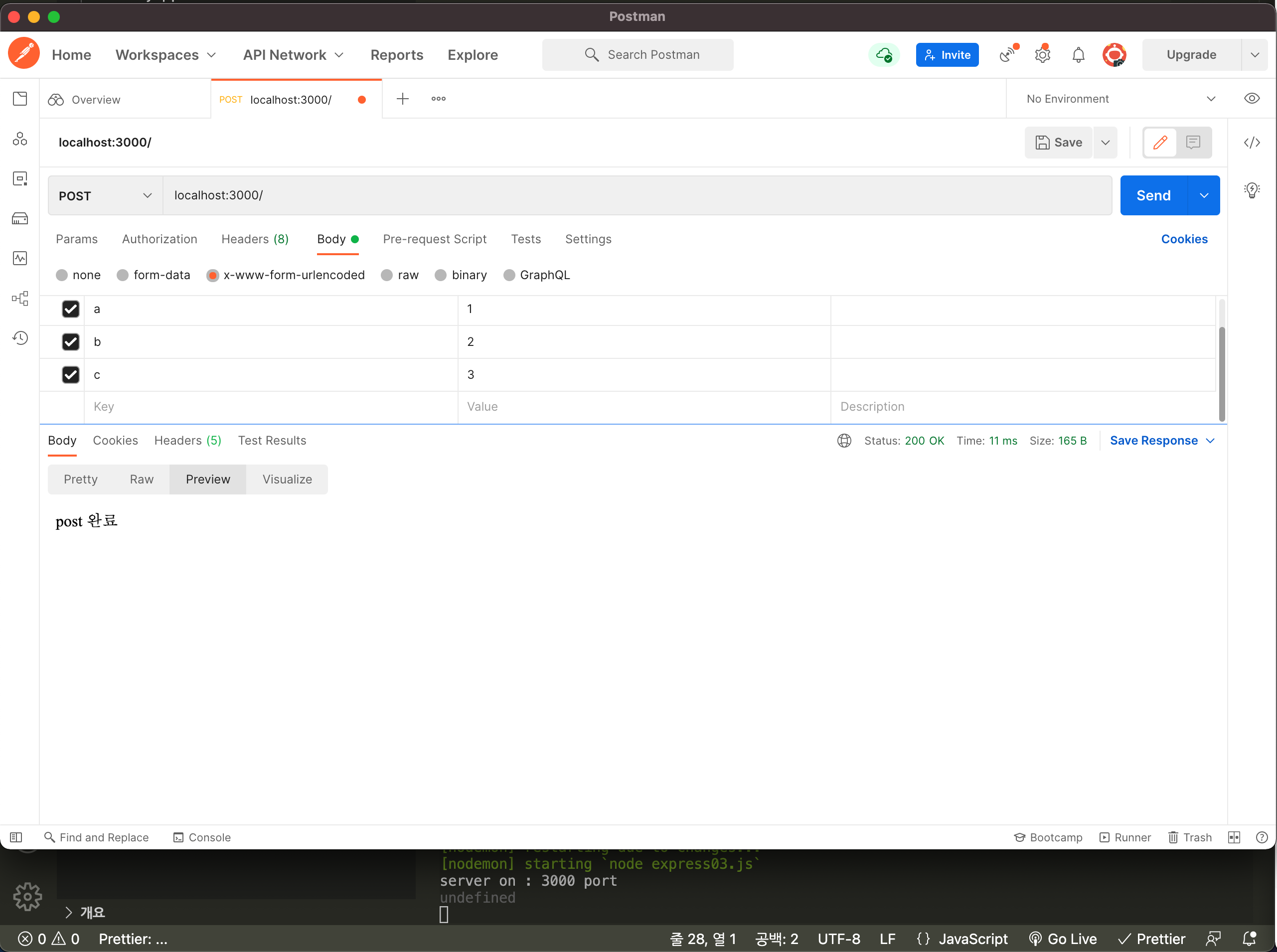Click the Upgrade button
Viewport: 1277px width, 952px height.
[x=1191, y=55]
